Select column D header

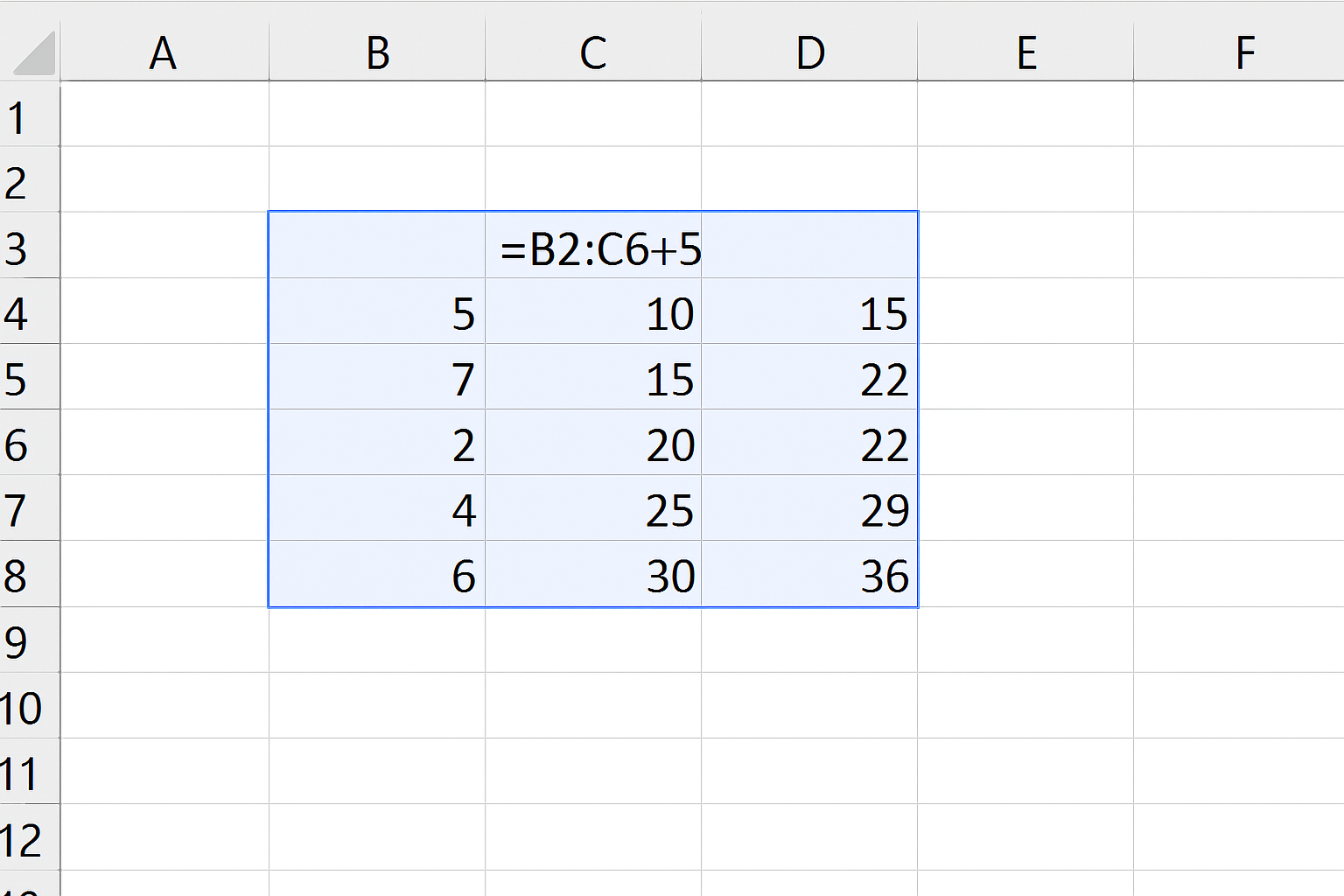809,52
